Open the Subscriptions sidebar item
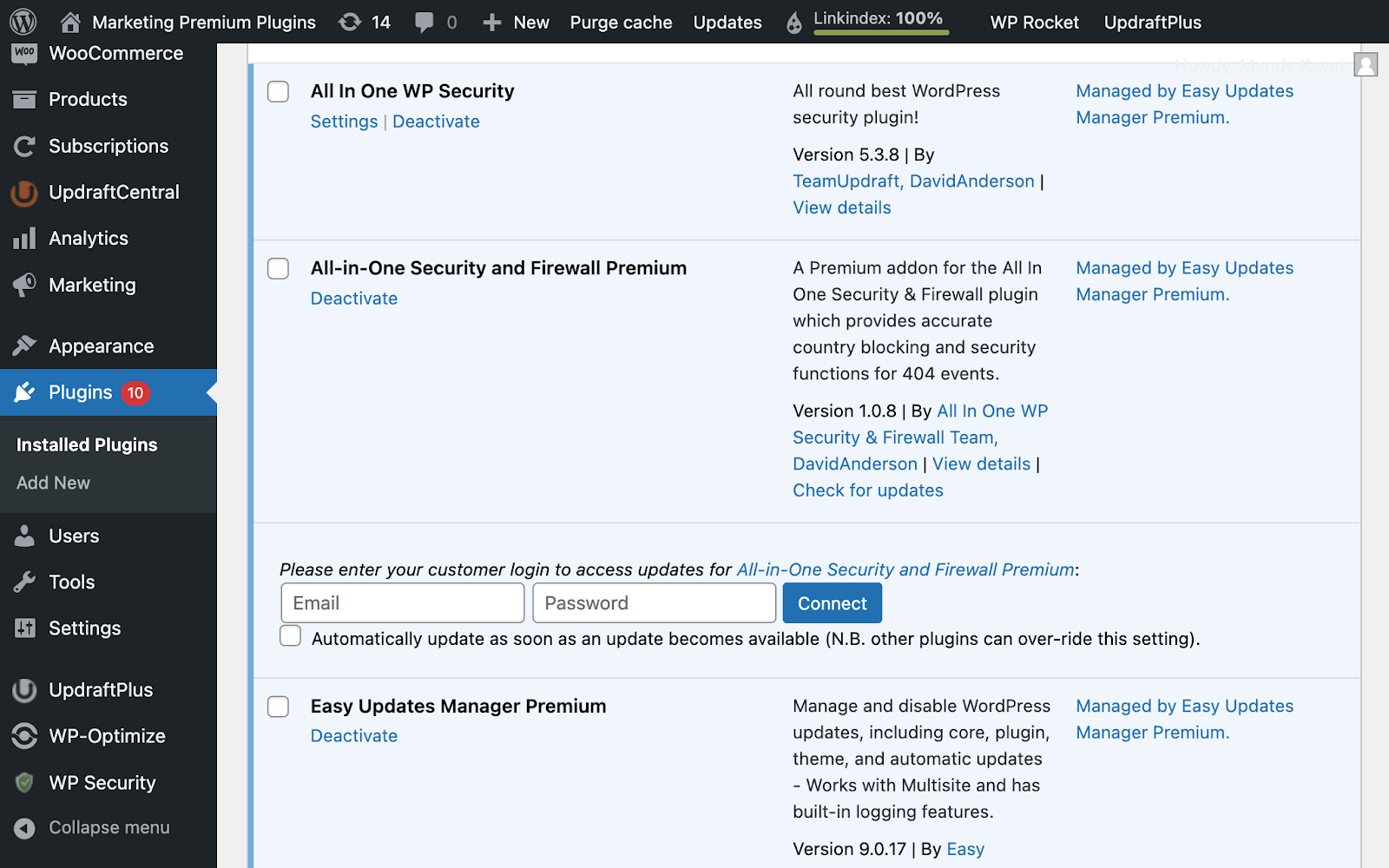The width and height of the screenshot is (1389, 868). [109, 146]
